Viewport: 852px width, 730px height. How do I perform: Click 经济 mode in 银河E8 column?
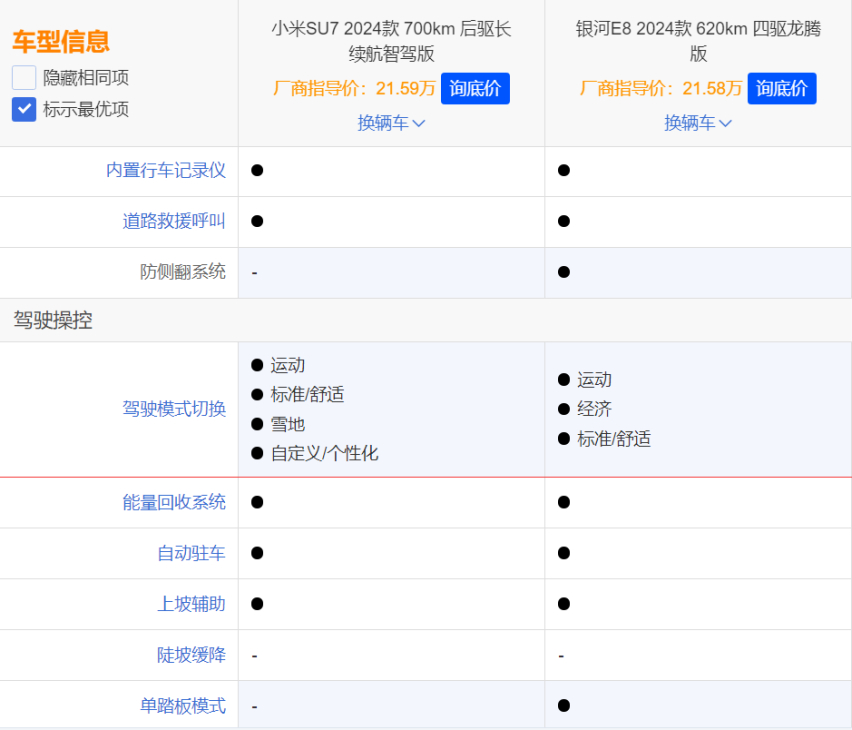point(594,409)
